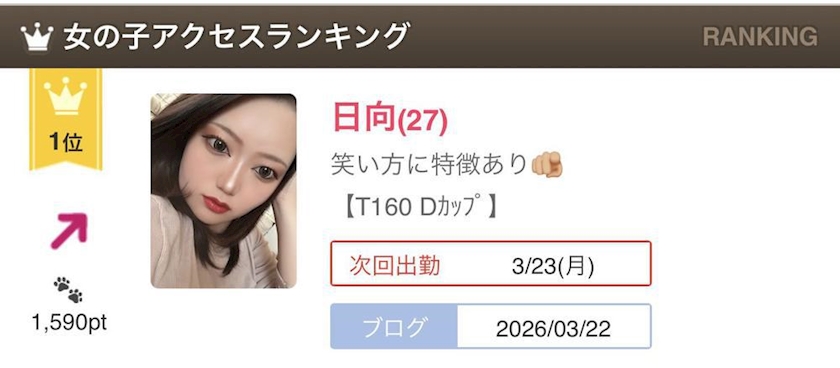Select the 3/23(月) next shift date
This screenshot has height=368, width=840.
click(553, 266)
